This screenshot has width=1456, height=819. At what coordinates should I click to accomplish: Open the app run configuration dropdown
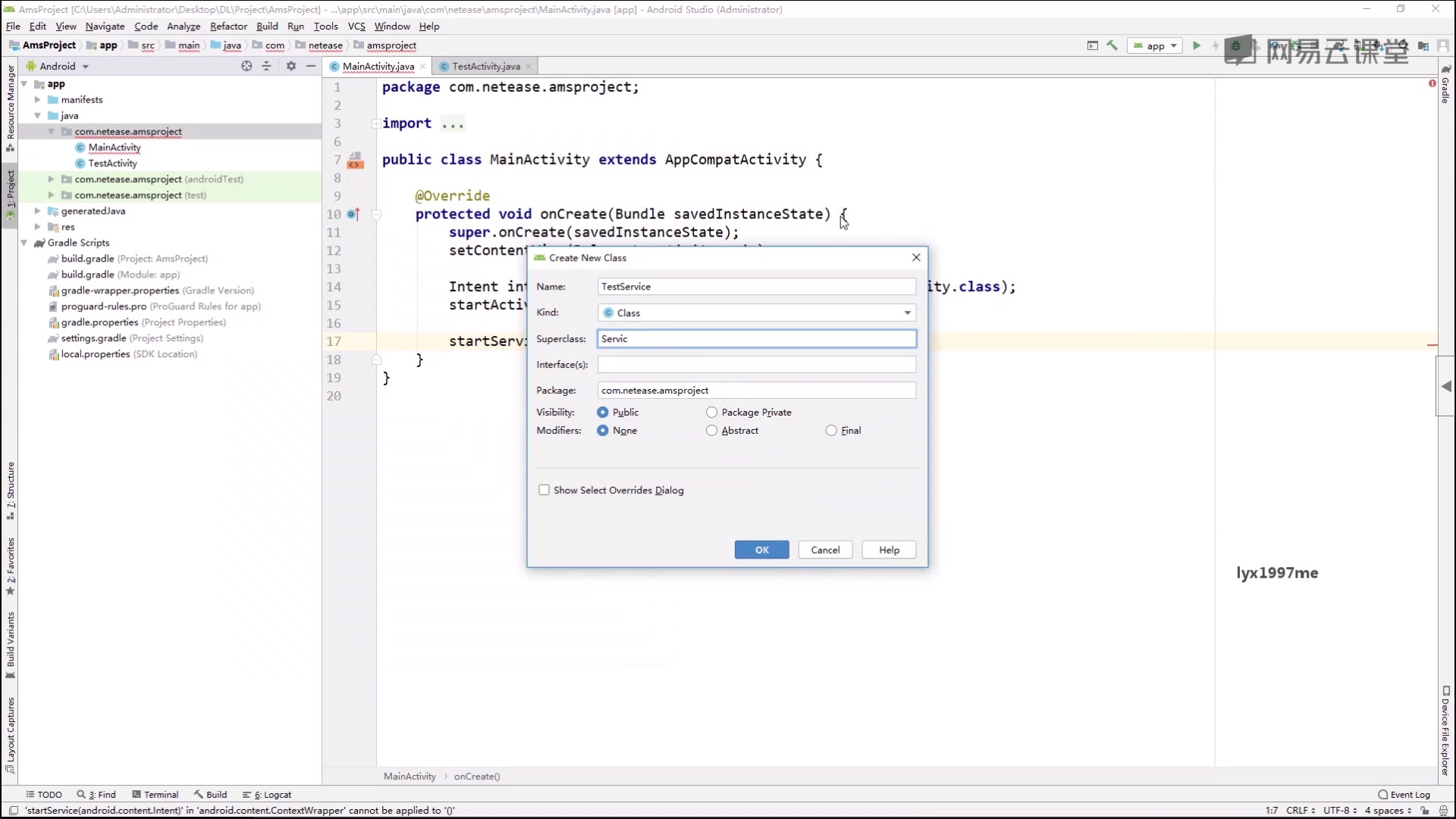(x=1155, y=45)
